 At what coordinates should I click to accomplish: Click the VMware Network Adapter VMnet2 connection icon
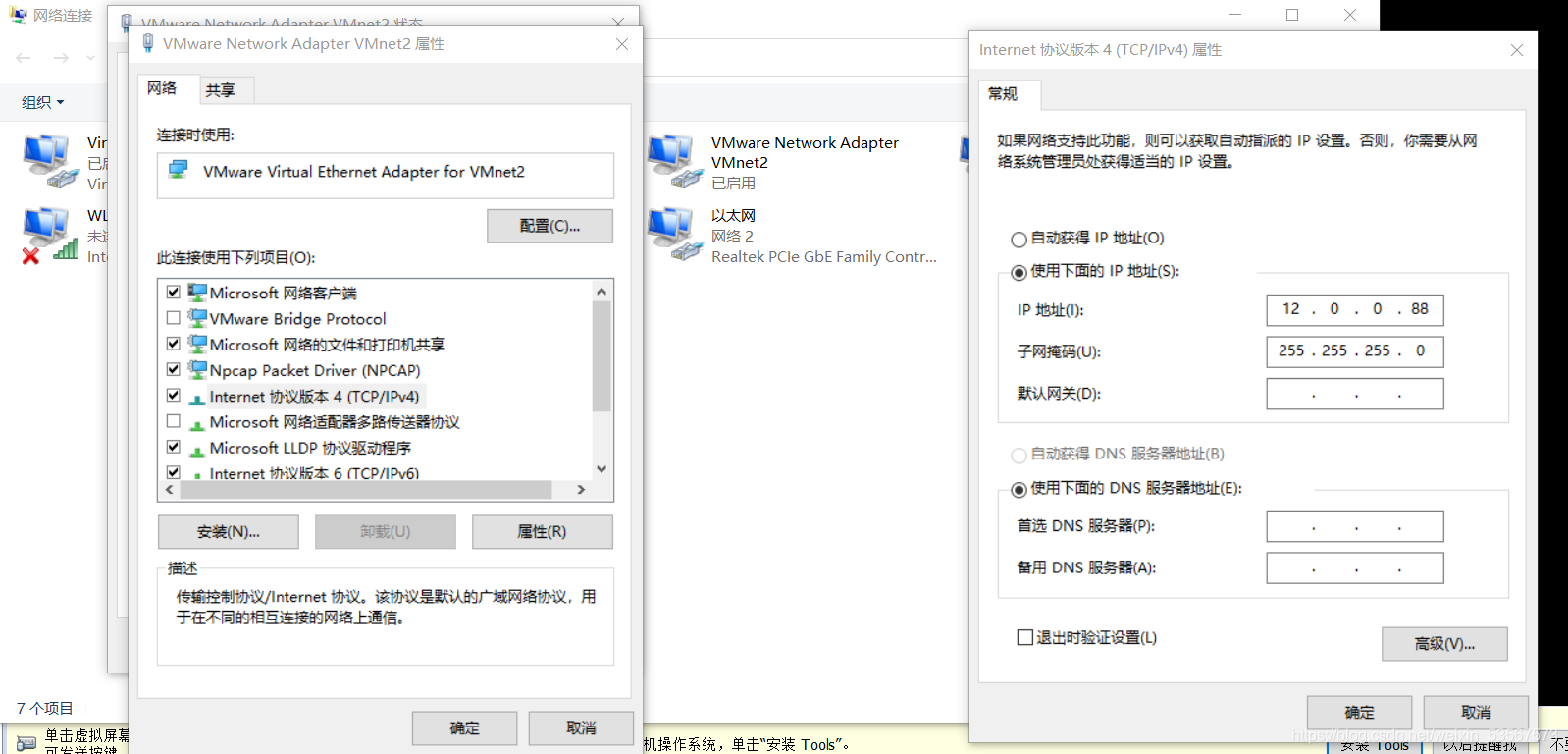tap(675, 162)
